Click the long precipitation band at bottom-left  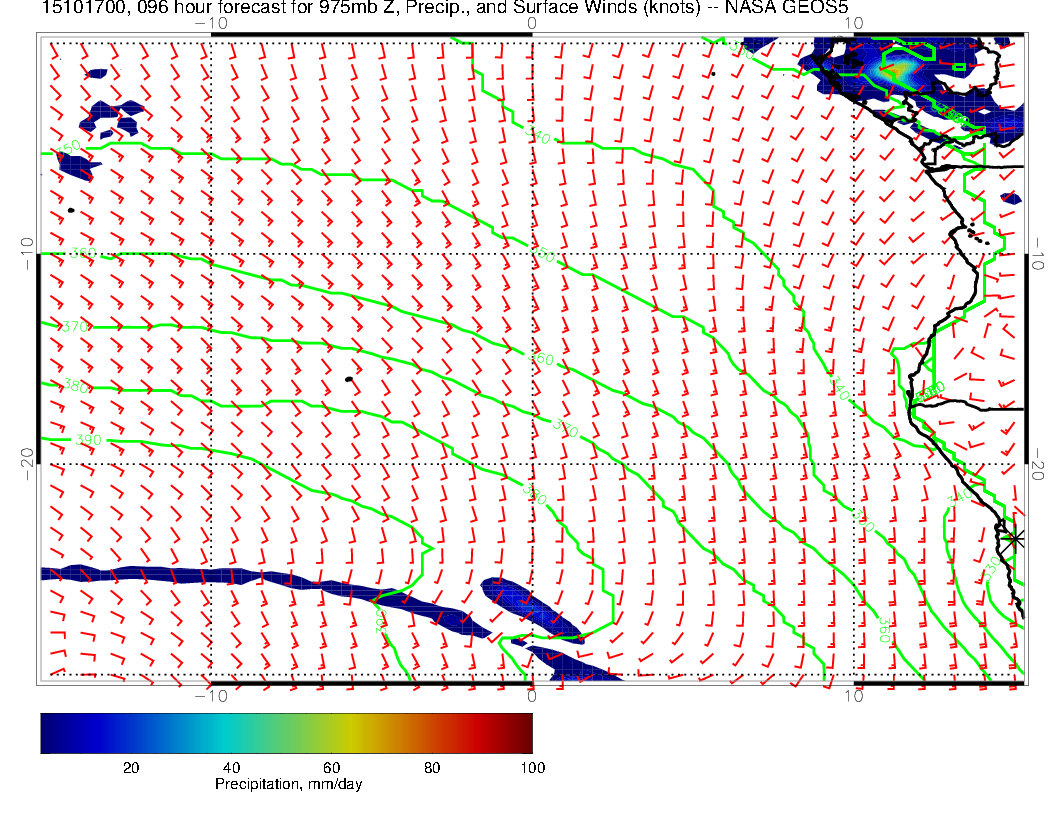click(x=200, y=575)
